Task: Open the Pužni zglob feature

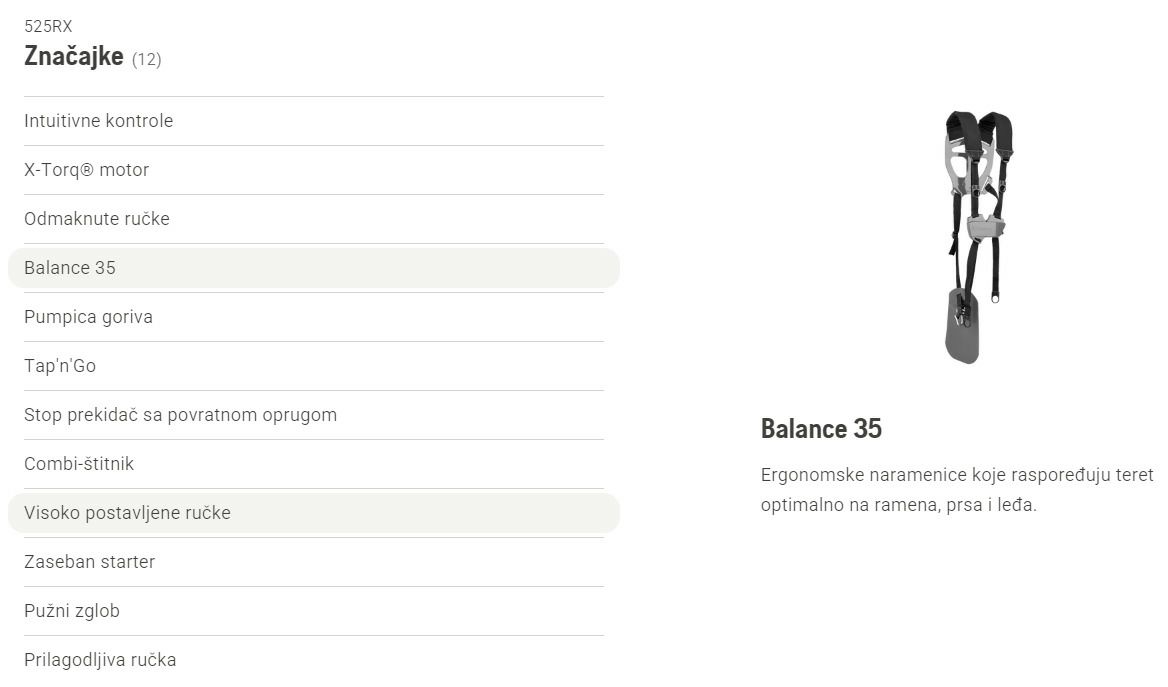Action: tap(314, 611)
